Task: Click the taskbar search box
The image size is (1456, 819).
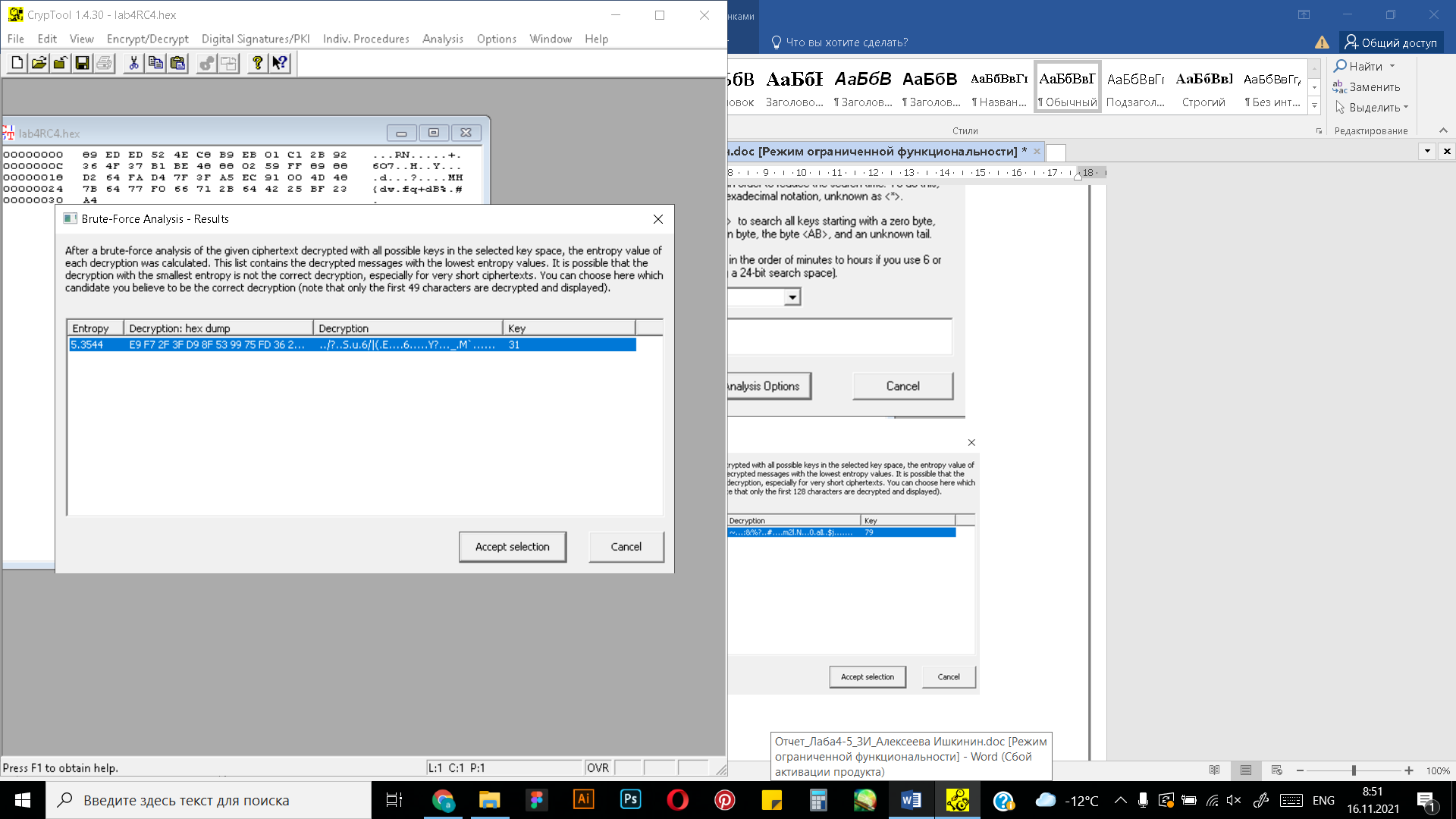Action: pyautogui.click(x=209, y=800)
